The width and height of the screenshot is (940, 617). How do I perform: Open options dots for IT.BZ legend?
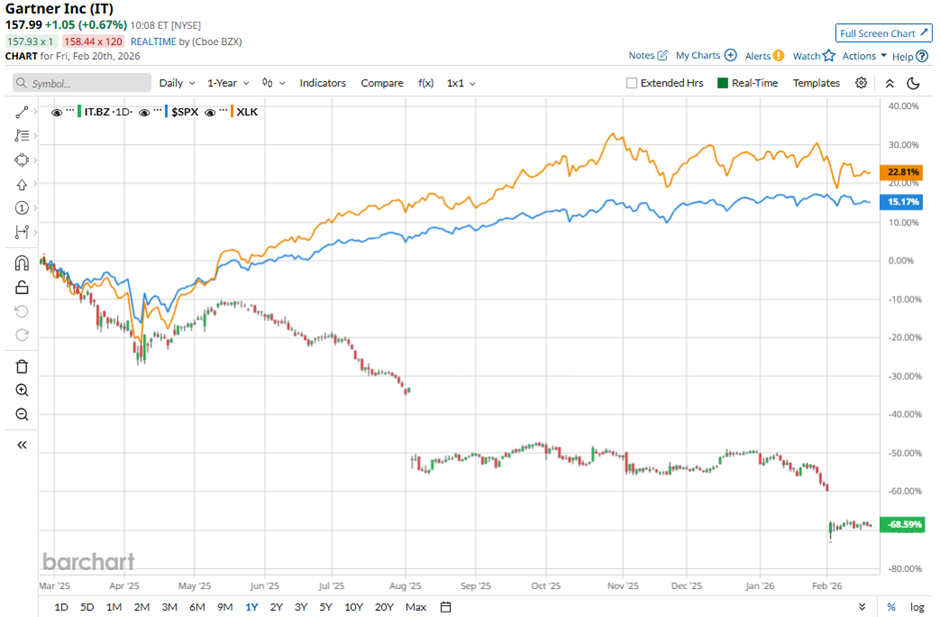[x=70, y=110]
